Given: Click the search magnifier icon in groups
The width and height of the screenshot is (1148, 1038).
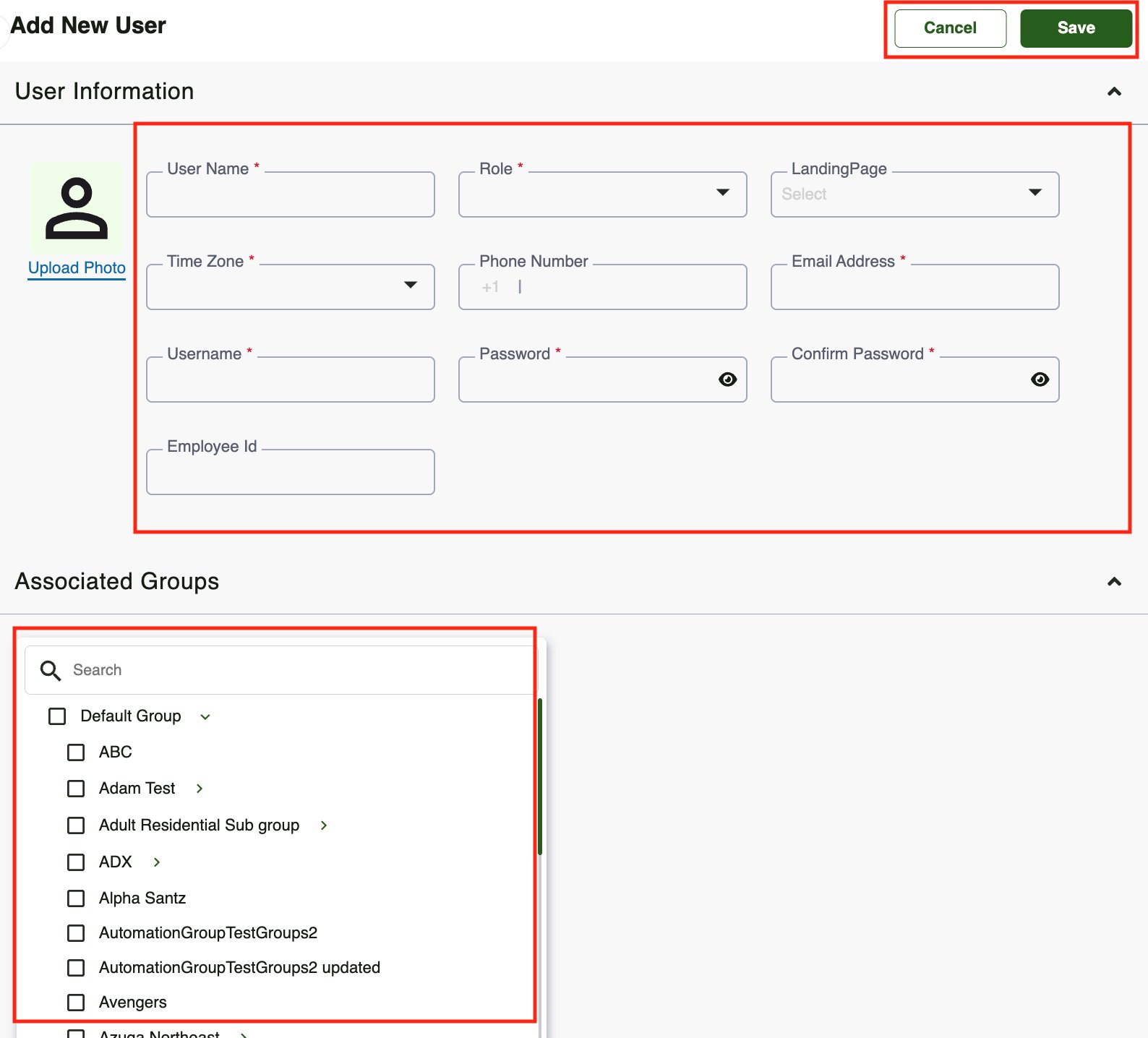Looking at the screenshot, I should [50, 670].
